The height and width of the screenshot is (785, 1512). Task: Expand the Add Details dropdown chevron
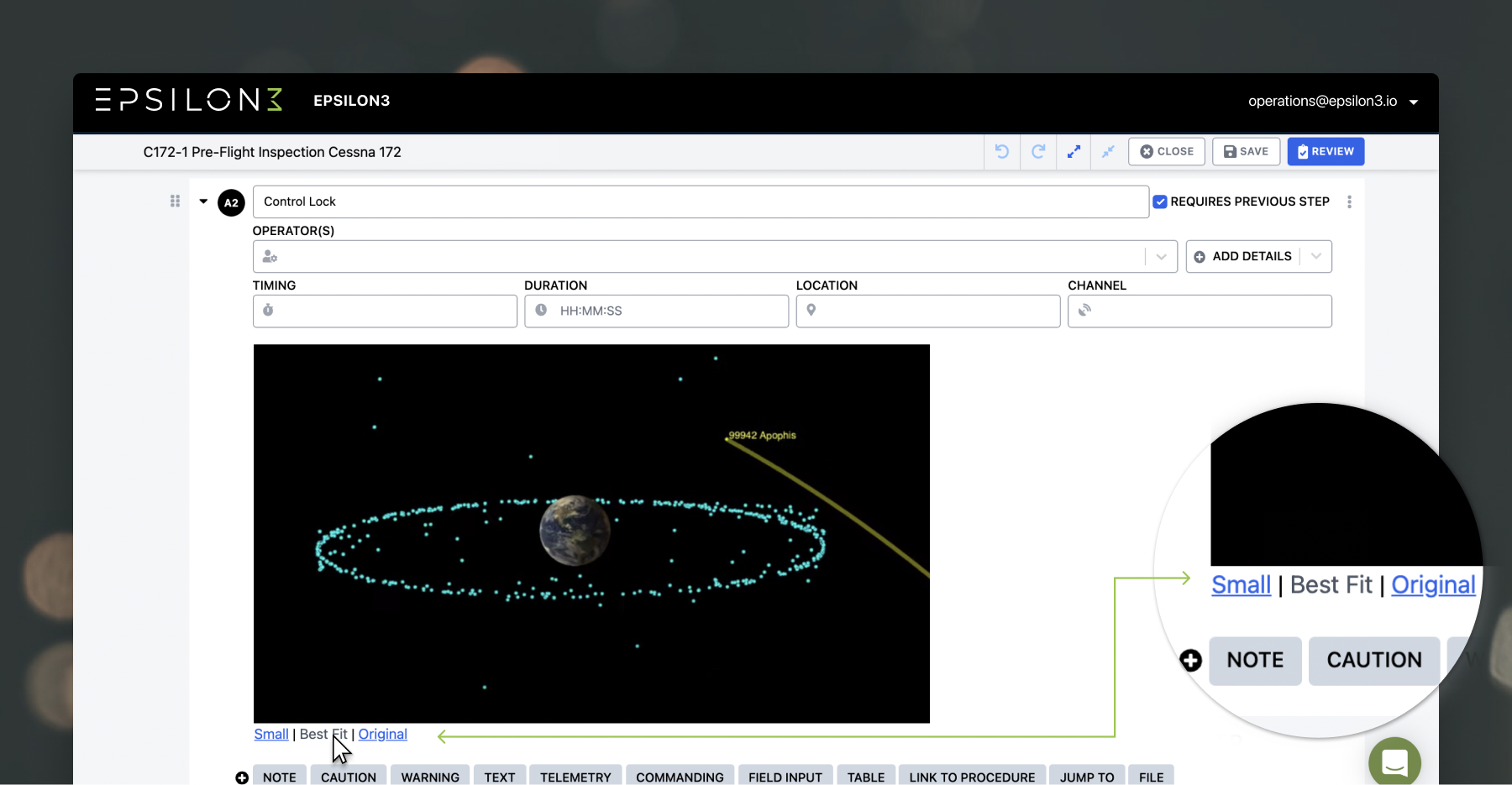(1316, 257)
